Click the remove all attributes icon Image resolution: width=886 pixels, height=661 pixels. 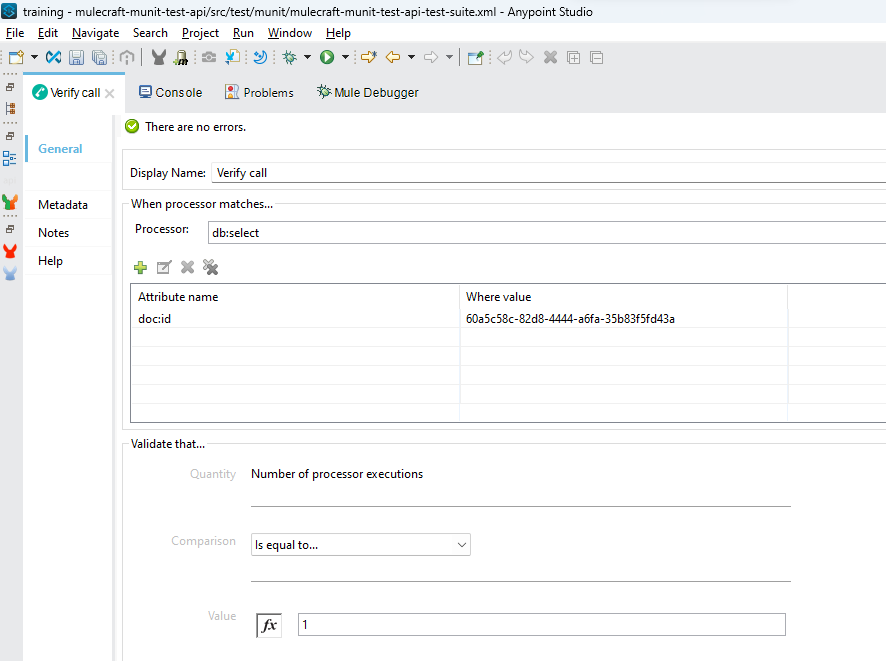point(210,267)
